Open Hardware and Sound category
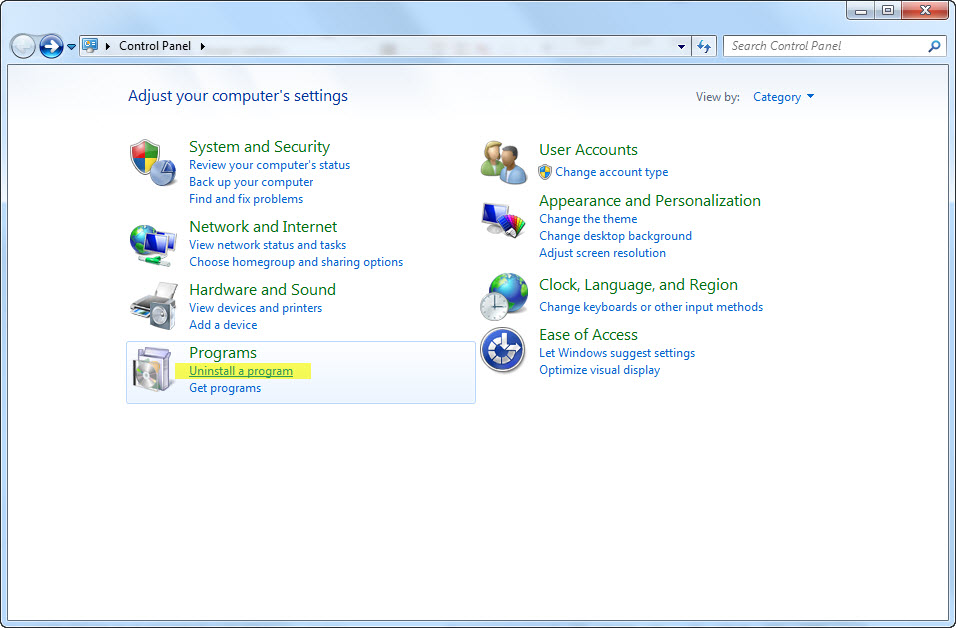Screen dimensions: 956x628 pos(262,290)
